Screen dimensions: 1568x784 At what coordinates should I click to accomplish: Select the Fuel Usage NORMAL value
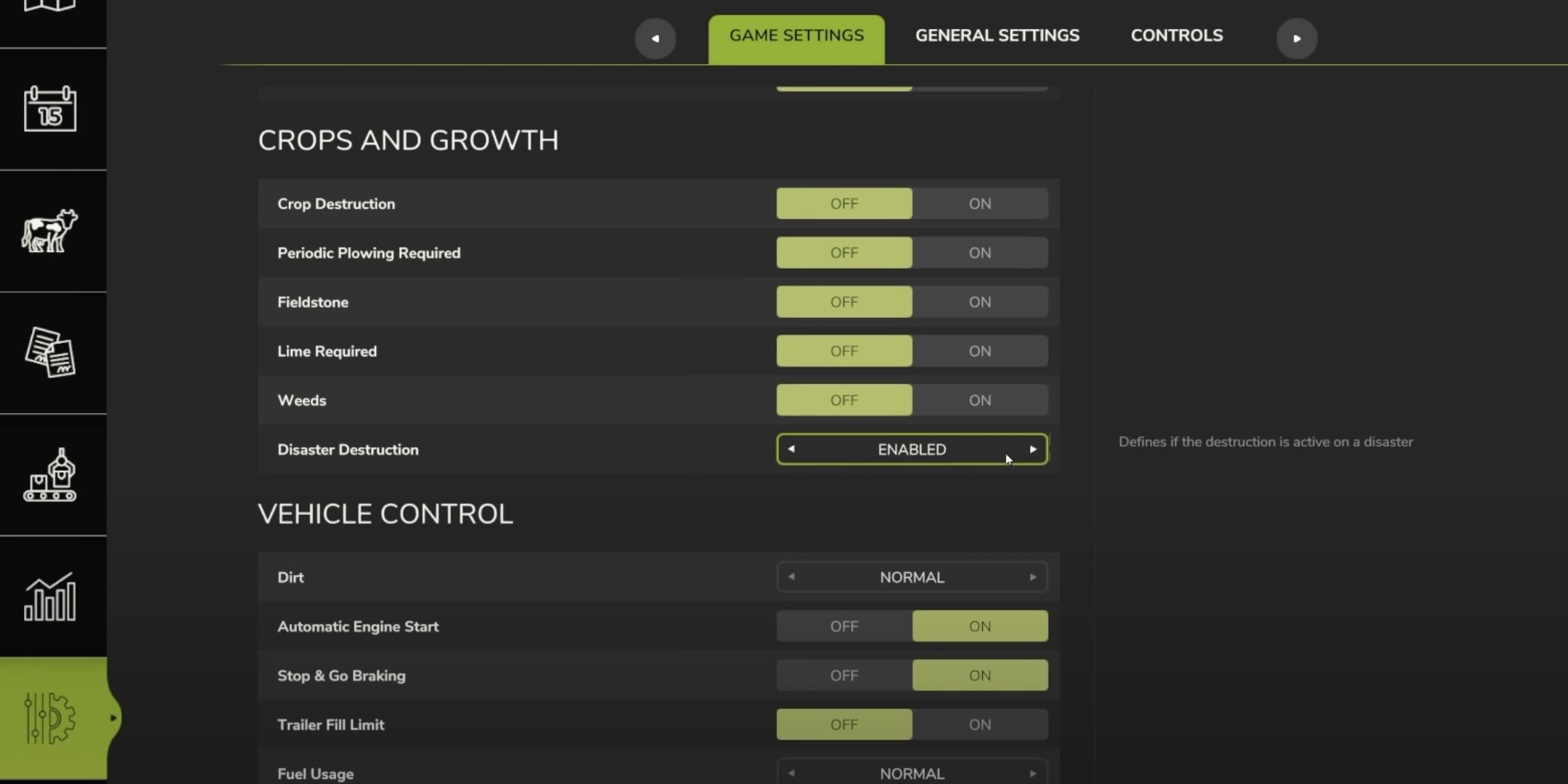(912, 774)
